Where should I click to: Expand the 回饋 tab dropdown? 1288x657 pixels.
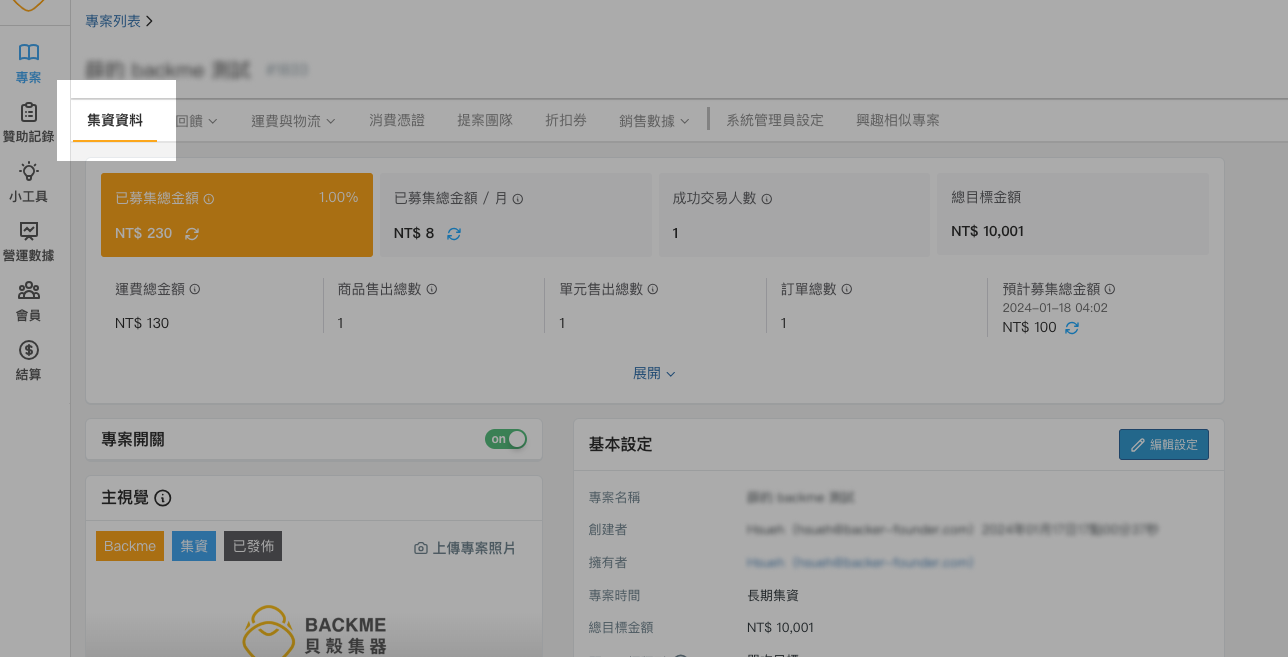[x=197, y=121]
